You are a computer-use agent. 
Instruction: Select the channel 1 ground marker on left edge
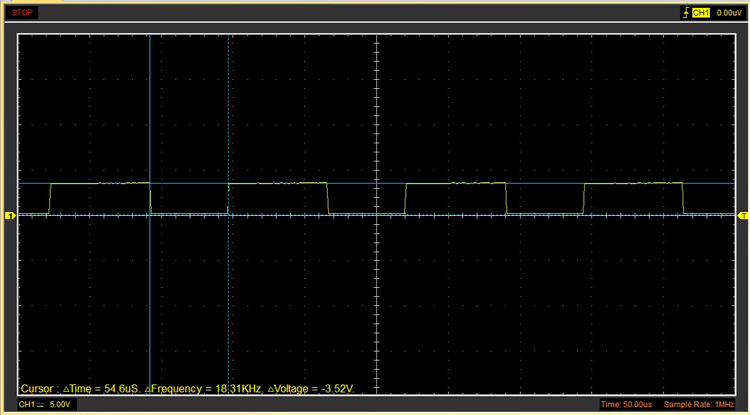coord(10,216)
